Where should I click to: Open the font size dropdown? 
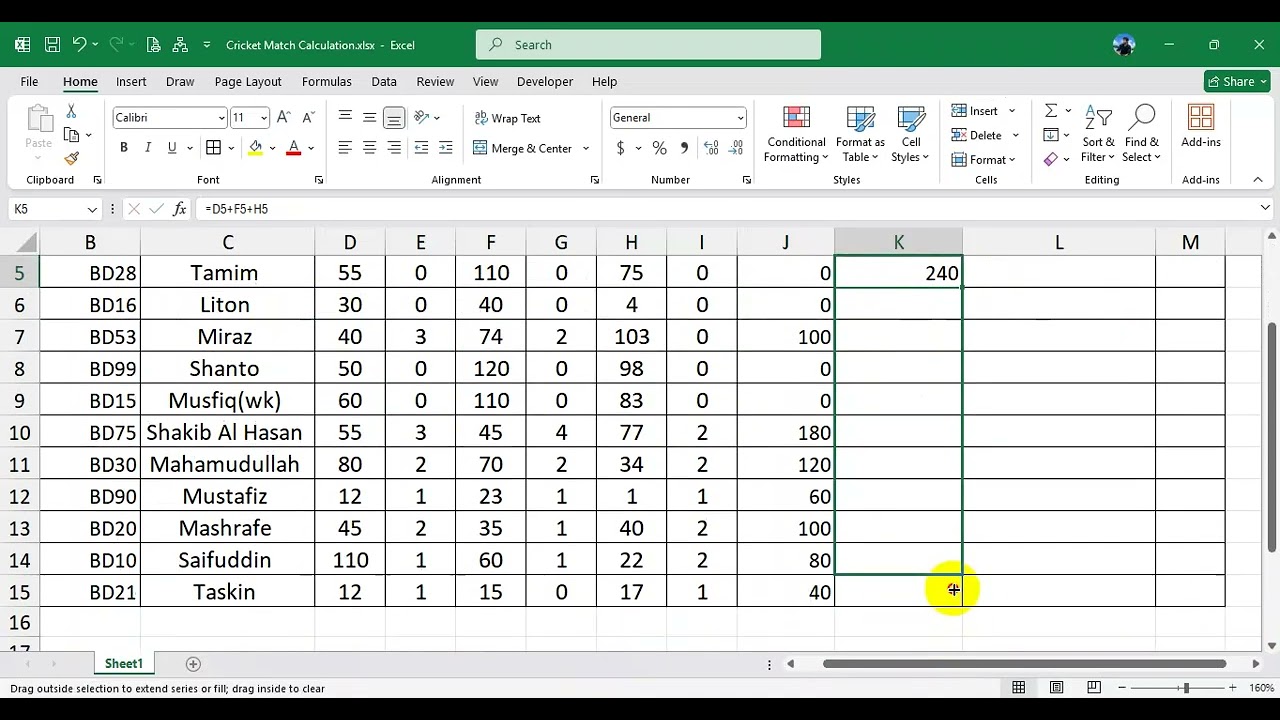[263, 118]
